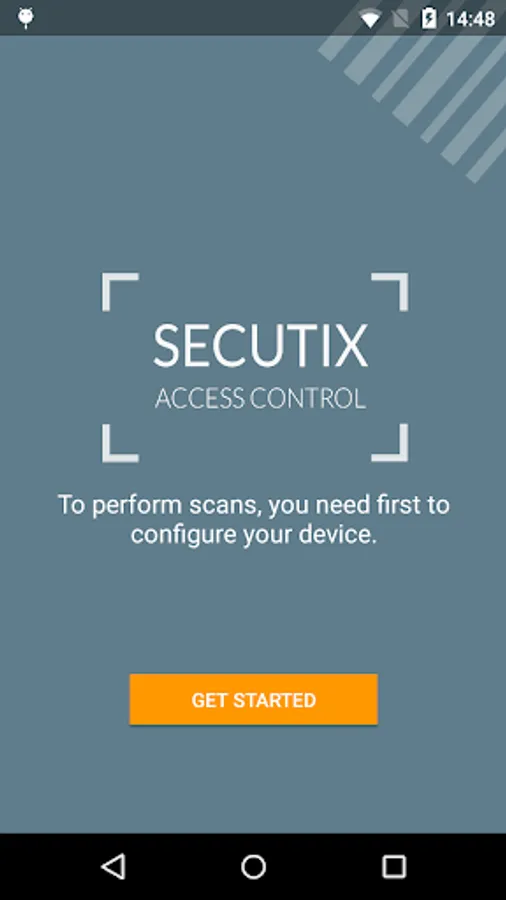The height and width of the screenshot is (900, 506).
Task: Tap the bottom-right scan frame corner bracket
Action: pos(390,443)
